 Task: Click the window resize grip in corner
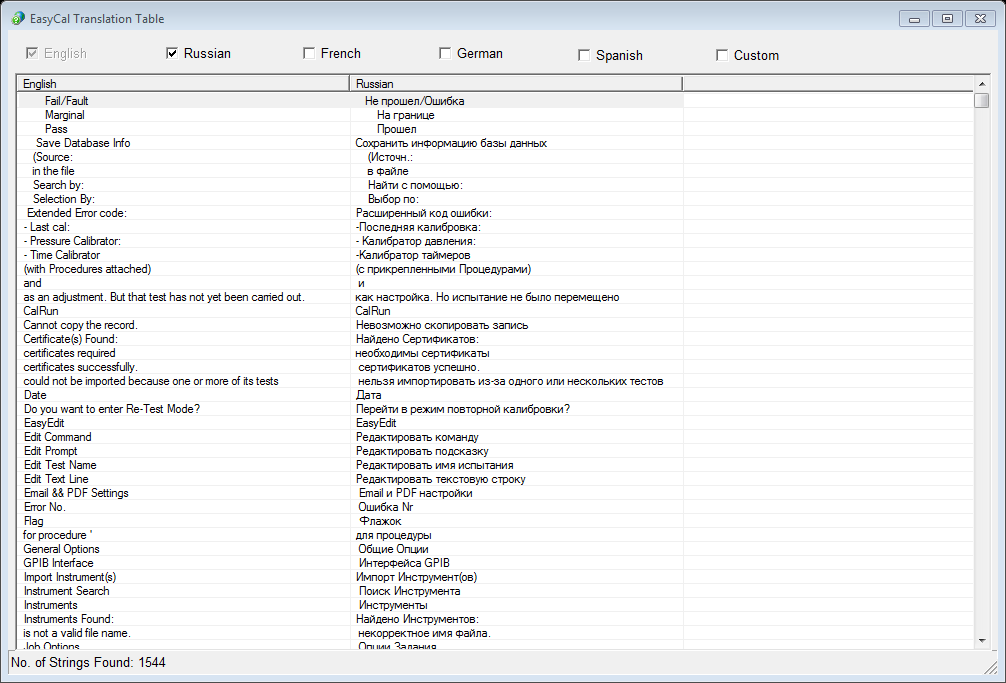coord(990,667)
